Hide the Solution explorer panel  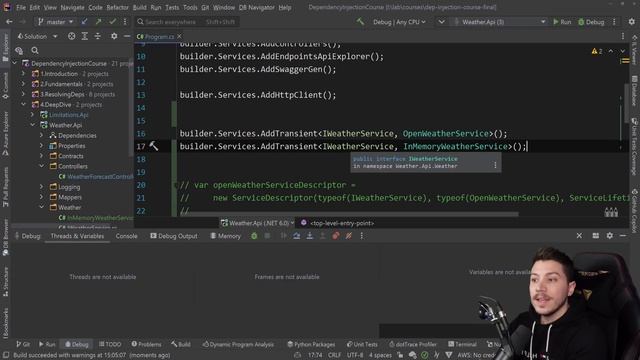[x=127, y=36]
